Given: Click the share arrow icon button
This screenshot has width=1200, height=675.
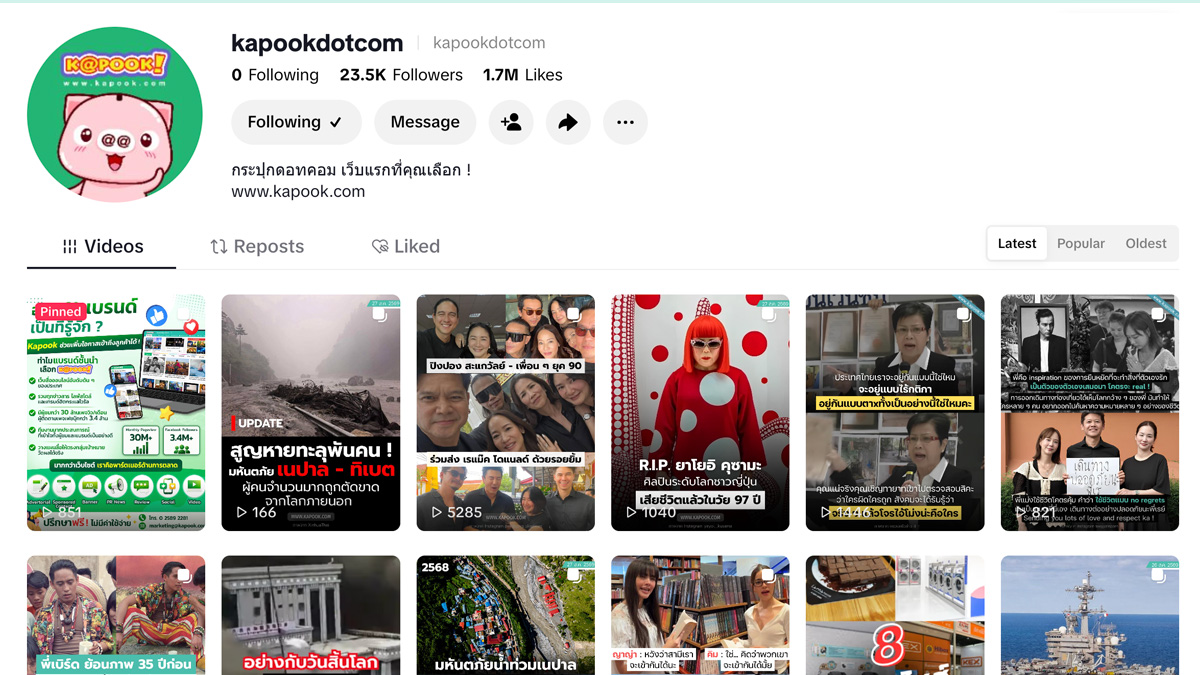Looking at the screenshot, I should pos(568,122).
